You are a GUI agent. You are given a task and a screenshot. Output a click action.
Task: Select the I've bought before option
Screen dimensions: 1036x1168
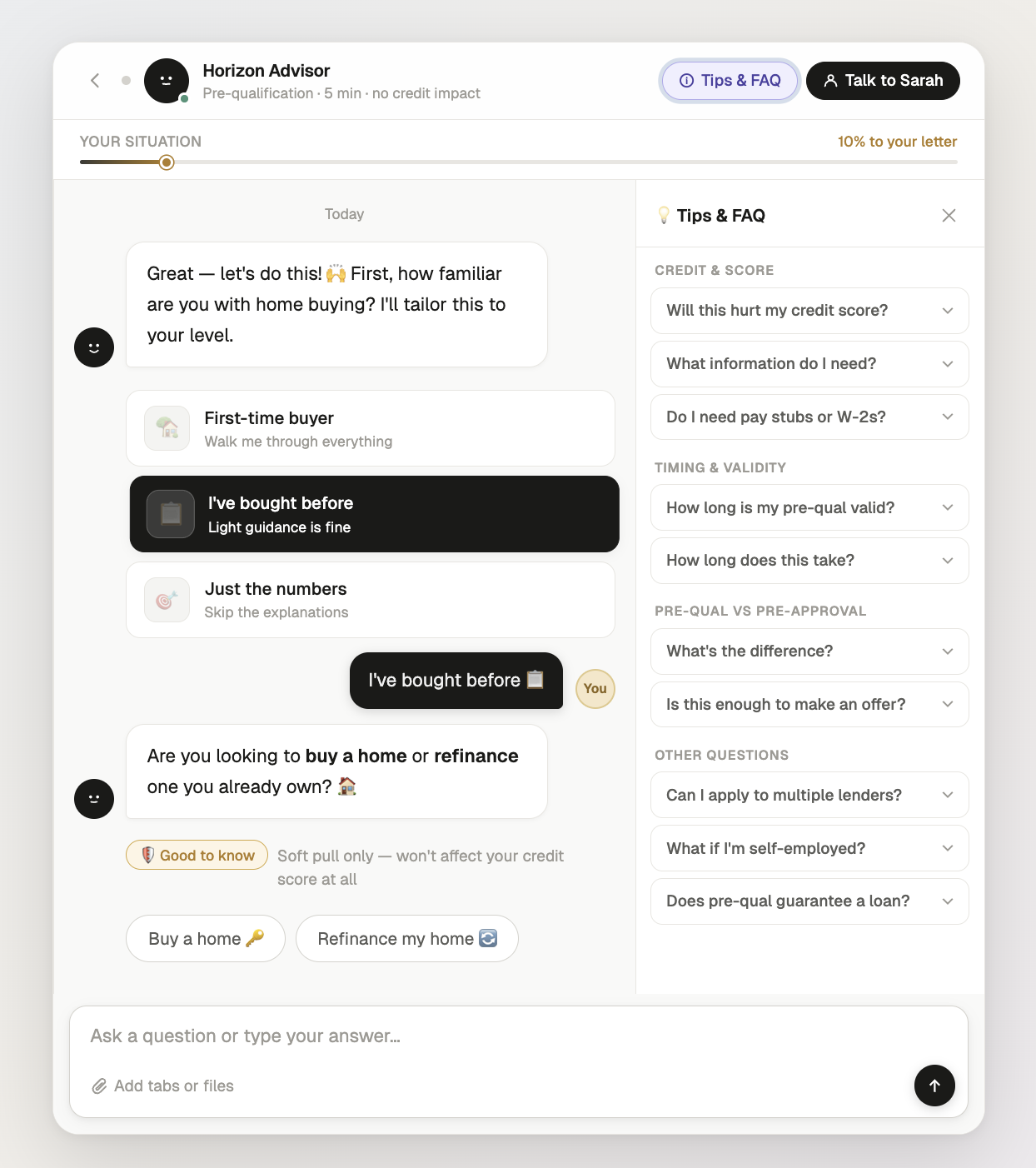[x=374, y=514]
